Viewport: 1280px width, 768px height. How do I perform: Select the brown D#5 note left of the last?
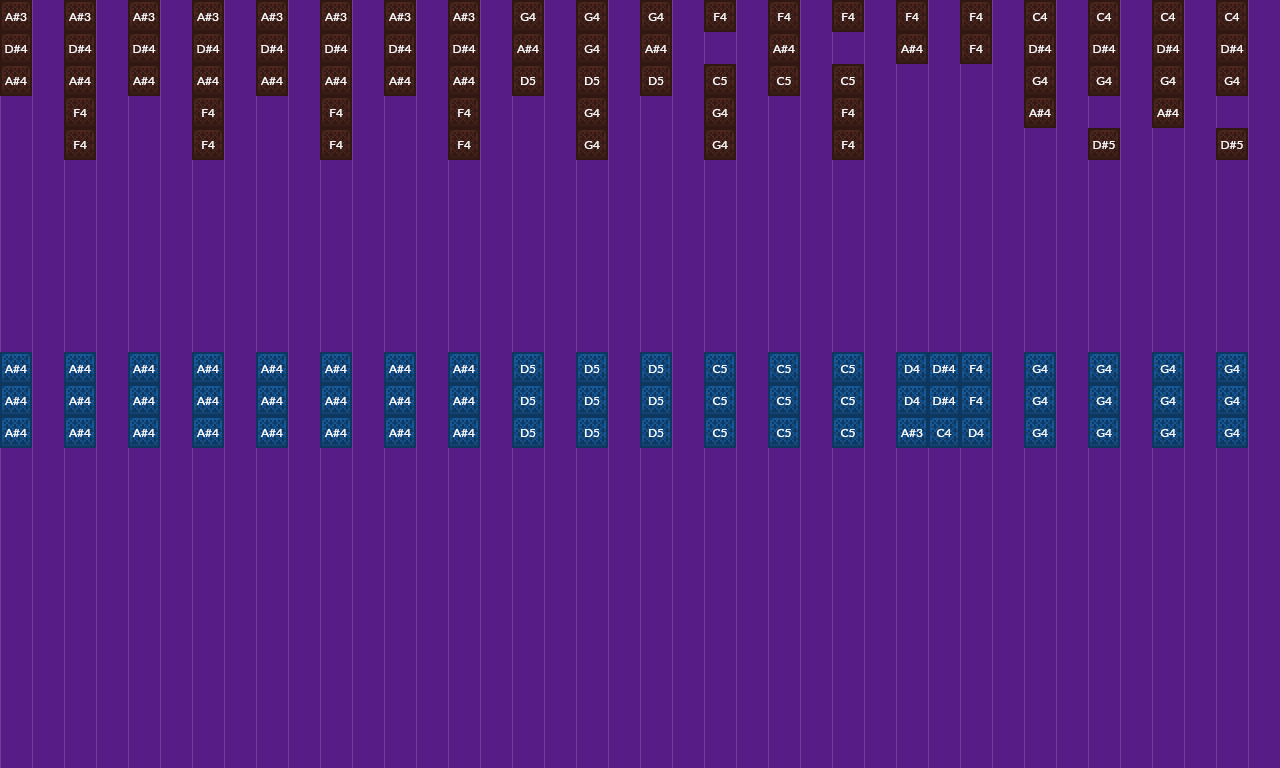[1103, 145]
